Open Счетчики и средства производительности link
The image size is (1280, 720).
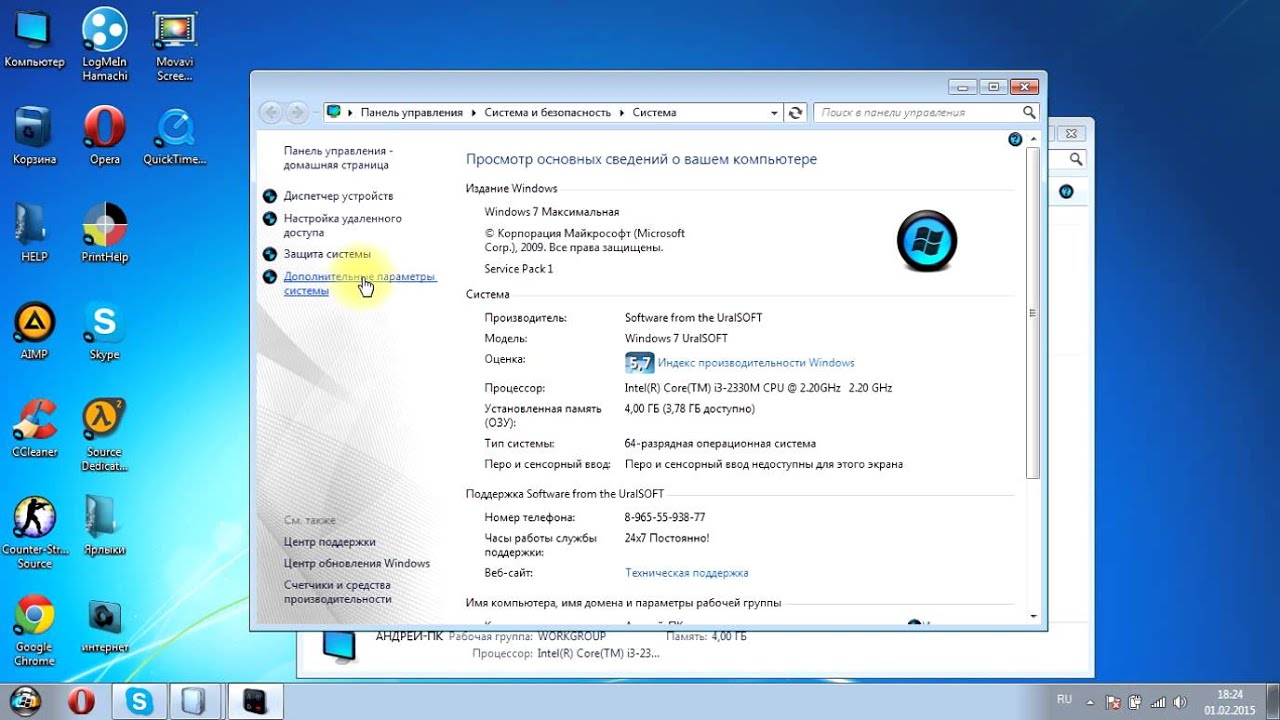click(x=338, y=592)
